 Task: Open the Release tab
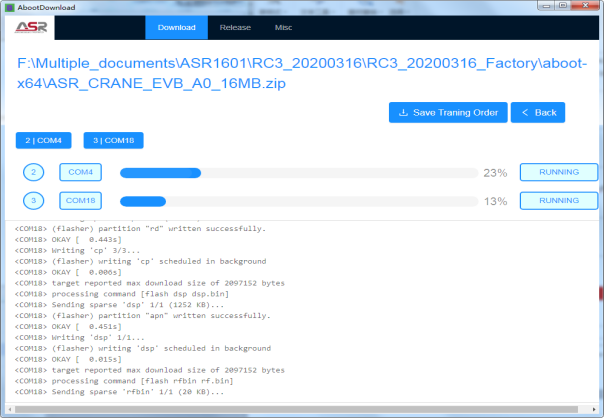[235, 27]
